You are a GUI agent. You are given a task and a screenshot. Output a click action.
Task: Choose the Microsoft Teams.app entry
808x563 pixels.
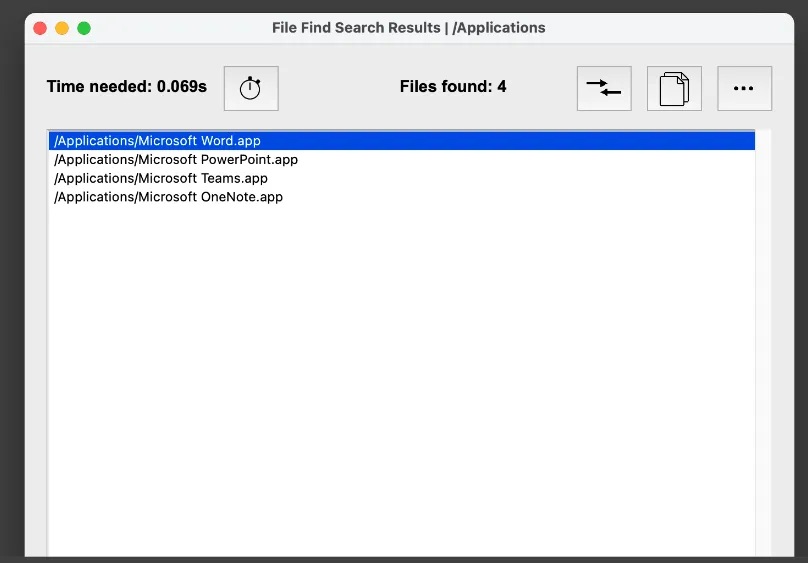click(161, 178)
